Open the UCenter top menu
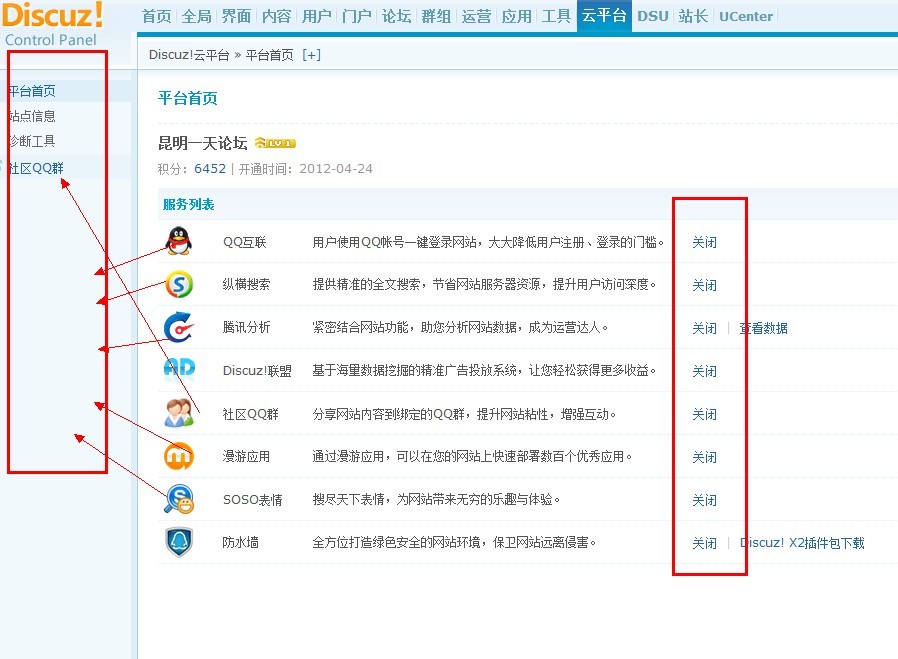The image size is (898, 659). tap(746, 16)
